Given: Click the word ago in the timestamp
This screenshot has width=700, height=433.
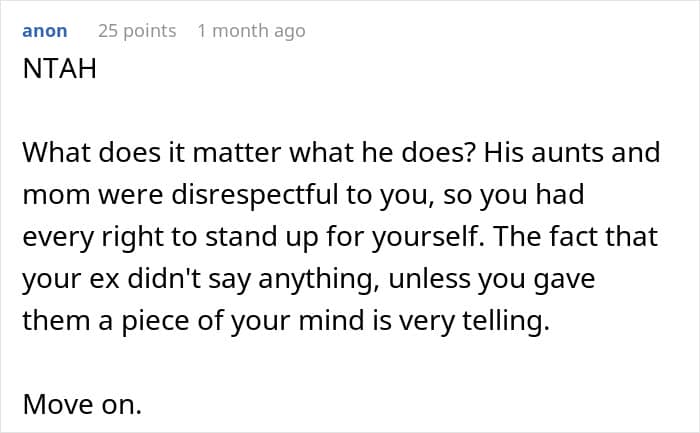Looking at the screenshot, I should [290, 32].
